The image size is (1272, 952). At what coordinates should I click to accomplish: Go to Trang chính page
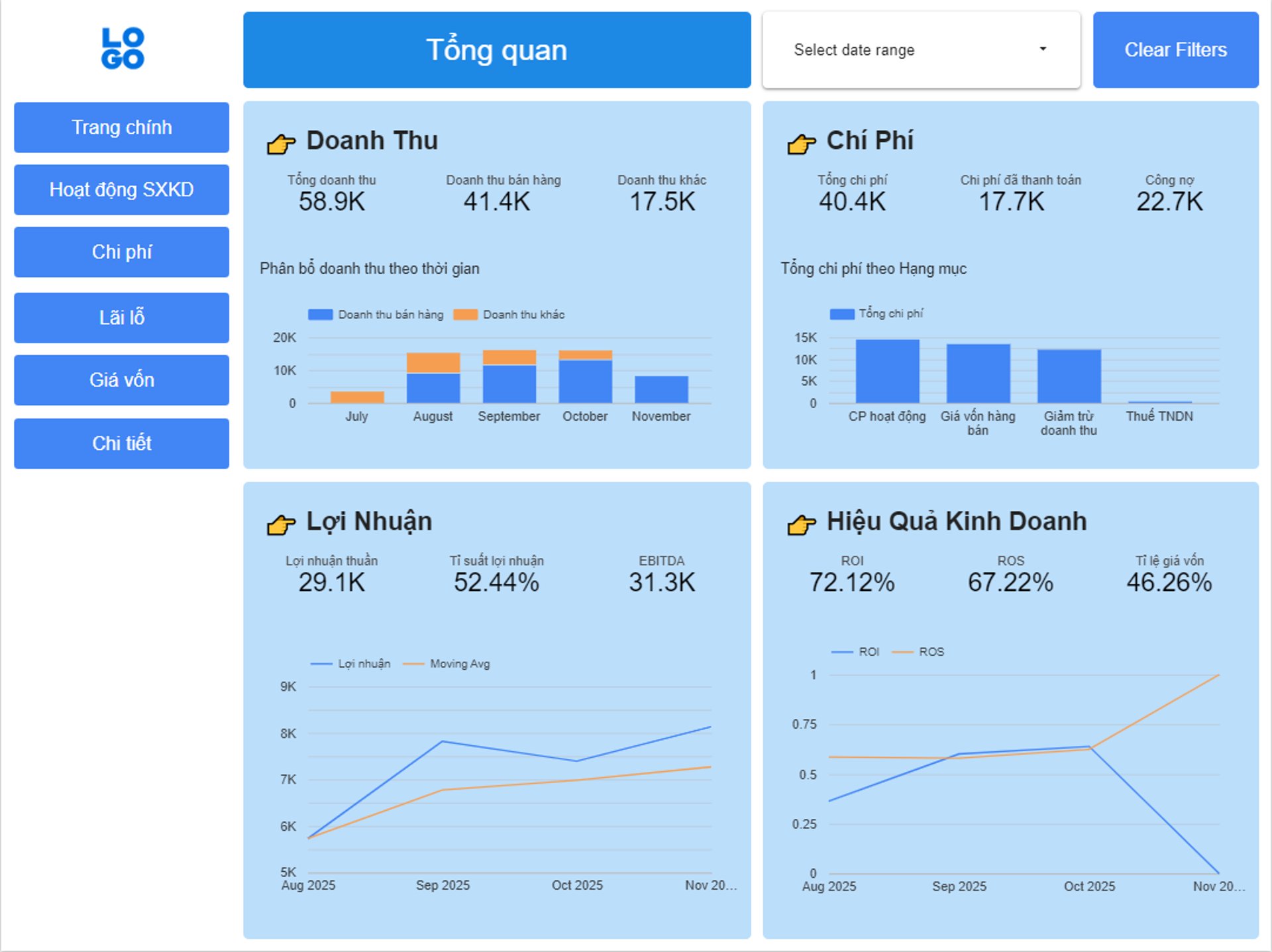(x=121, y=127)
